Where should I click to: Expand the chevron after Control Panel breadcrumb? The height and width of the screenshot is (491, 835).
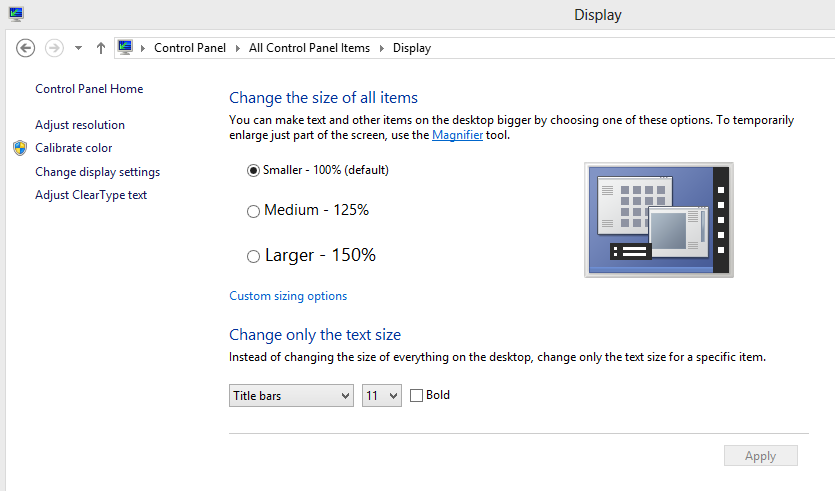[x=238, y=48]
